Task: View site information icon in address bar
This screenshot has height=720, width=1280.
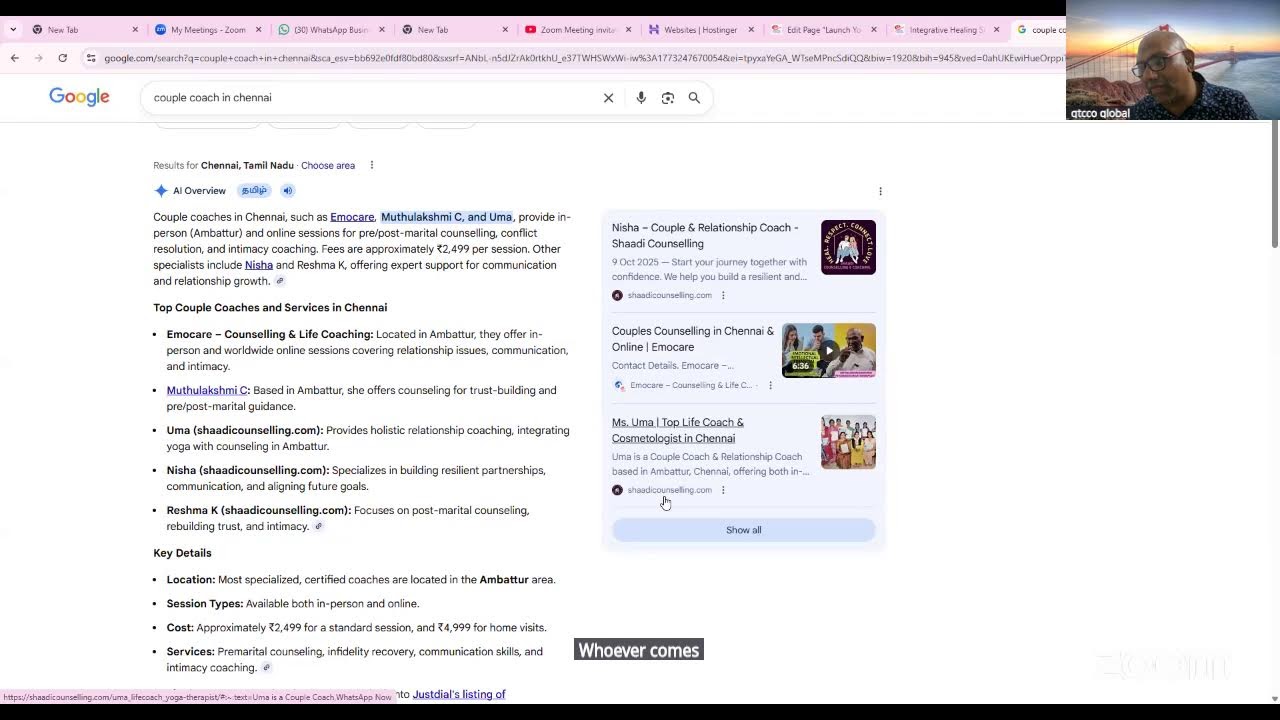Action: pos(91,58)
